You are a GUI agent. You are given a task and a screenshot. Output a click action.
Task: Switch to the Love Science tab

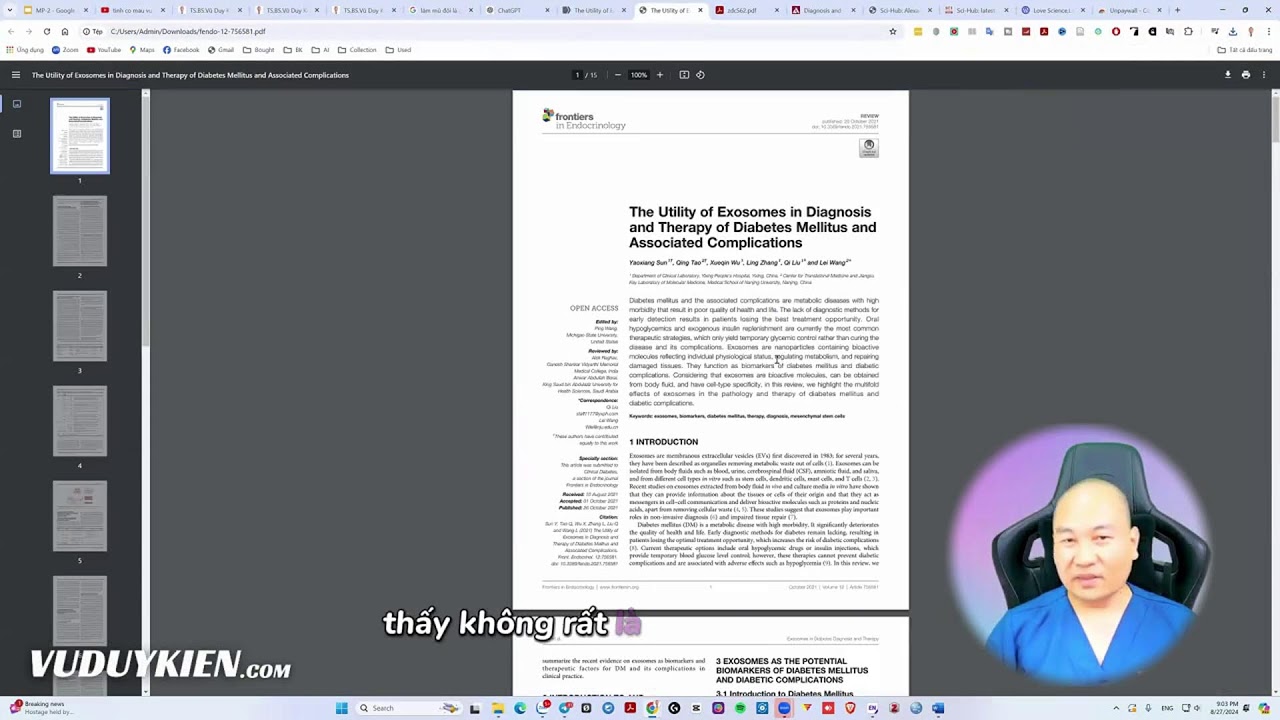coord(1054,10)
